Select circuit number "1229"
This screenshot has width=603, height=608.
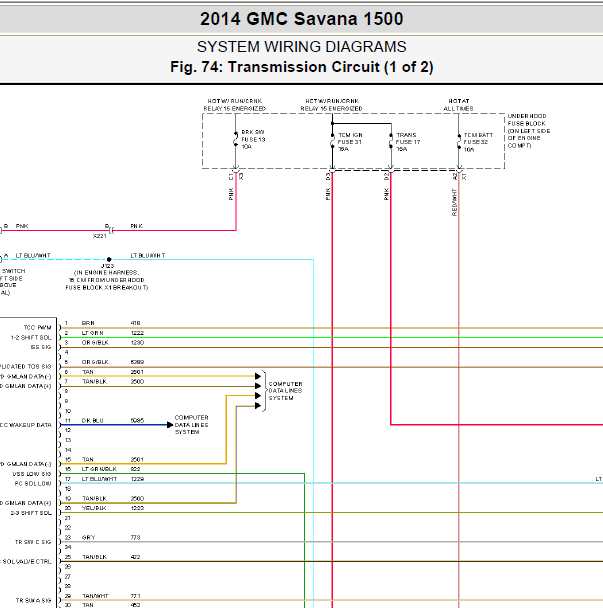(137, 479)
